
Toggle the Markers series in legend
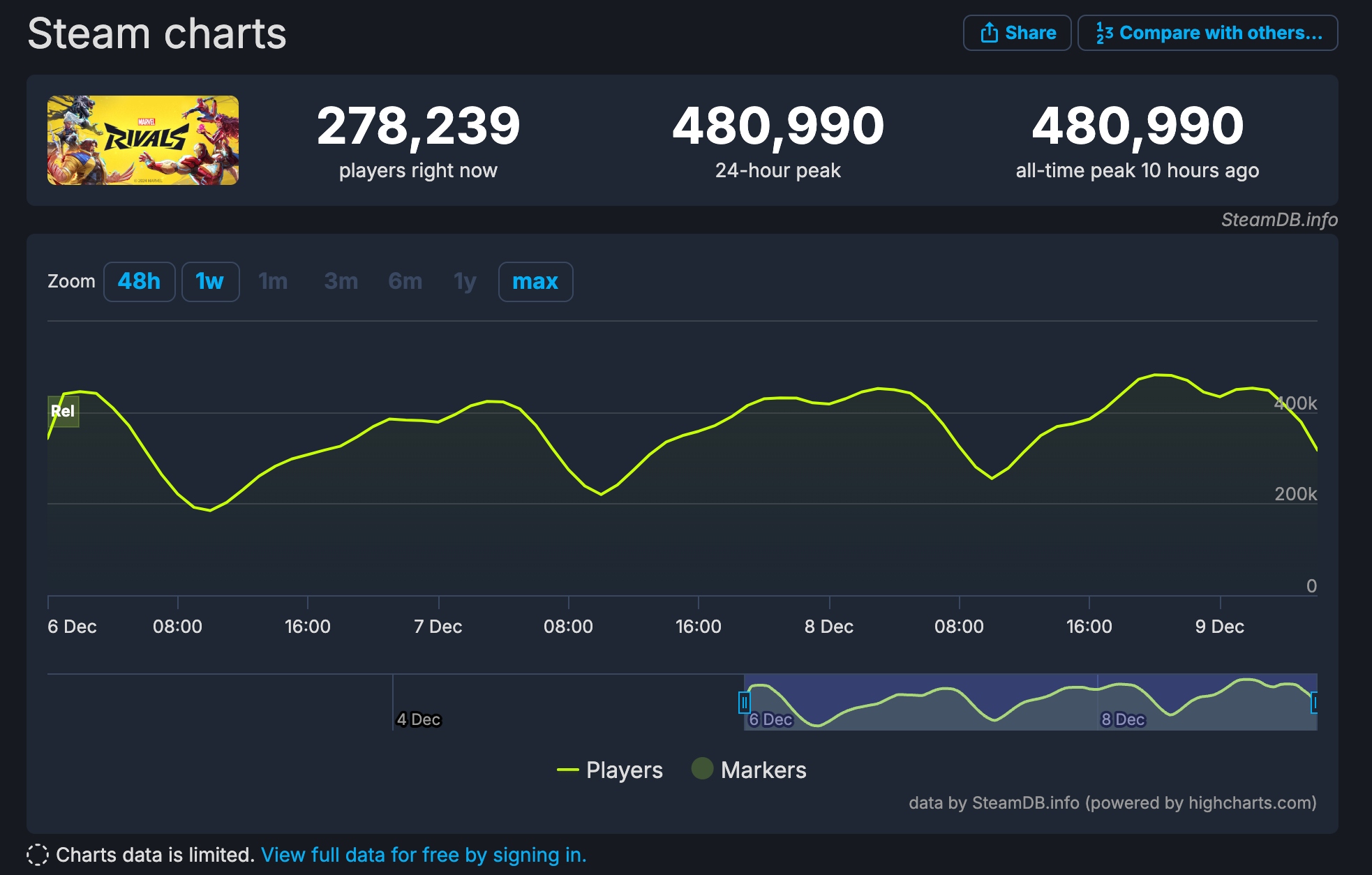click(763, 770)
